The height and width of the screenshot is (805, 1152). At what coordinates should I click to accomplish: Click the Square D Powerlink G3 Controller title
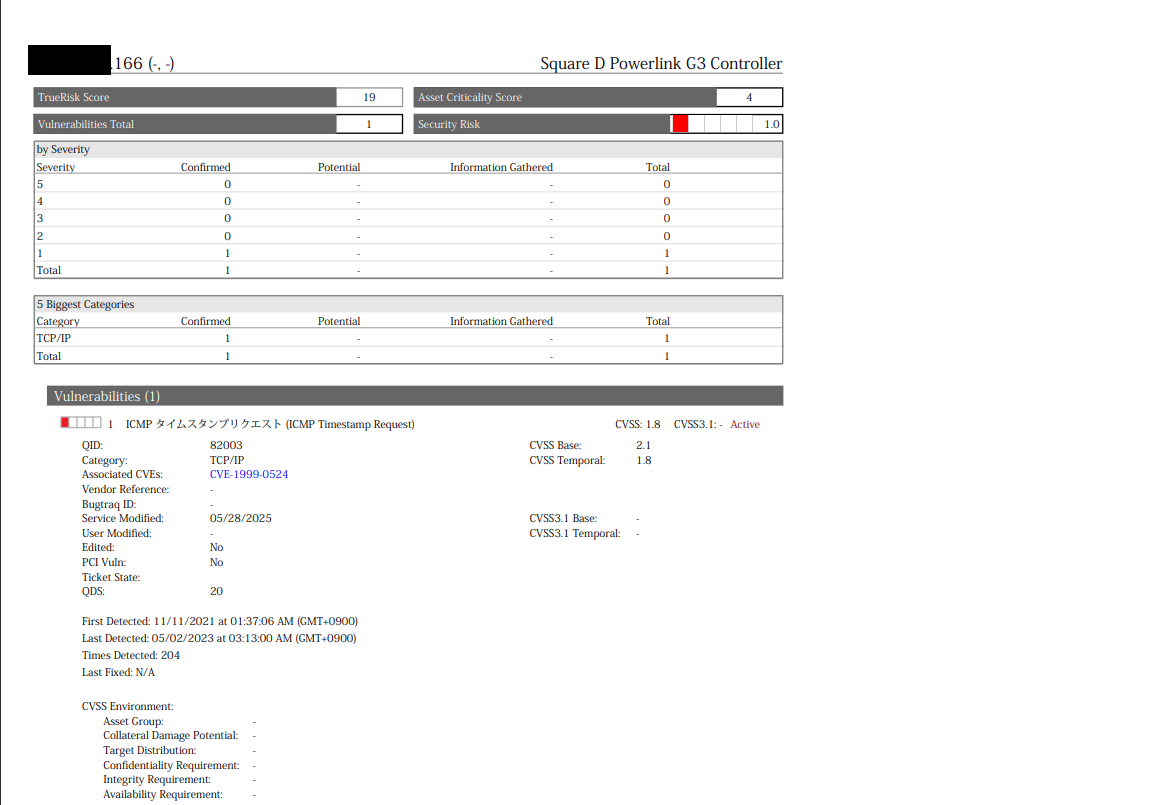[x=661, y=64]
